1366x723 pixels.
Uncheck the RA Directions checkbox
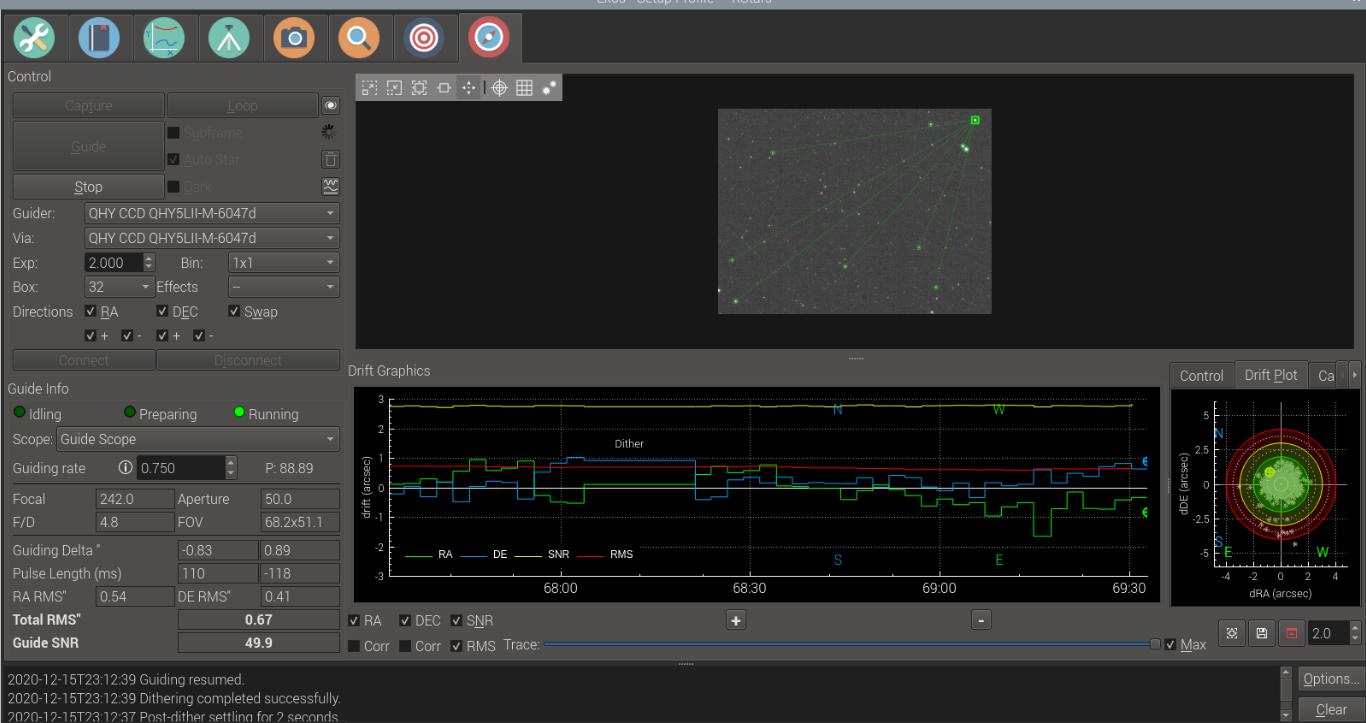(x=91, y=312)
